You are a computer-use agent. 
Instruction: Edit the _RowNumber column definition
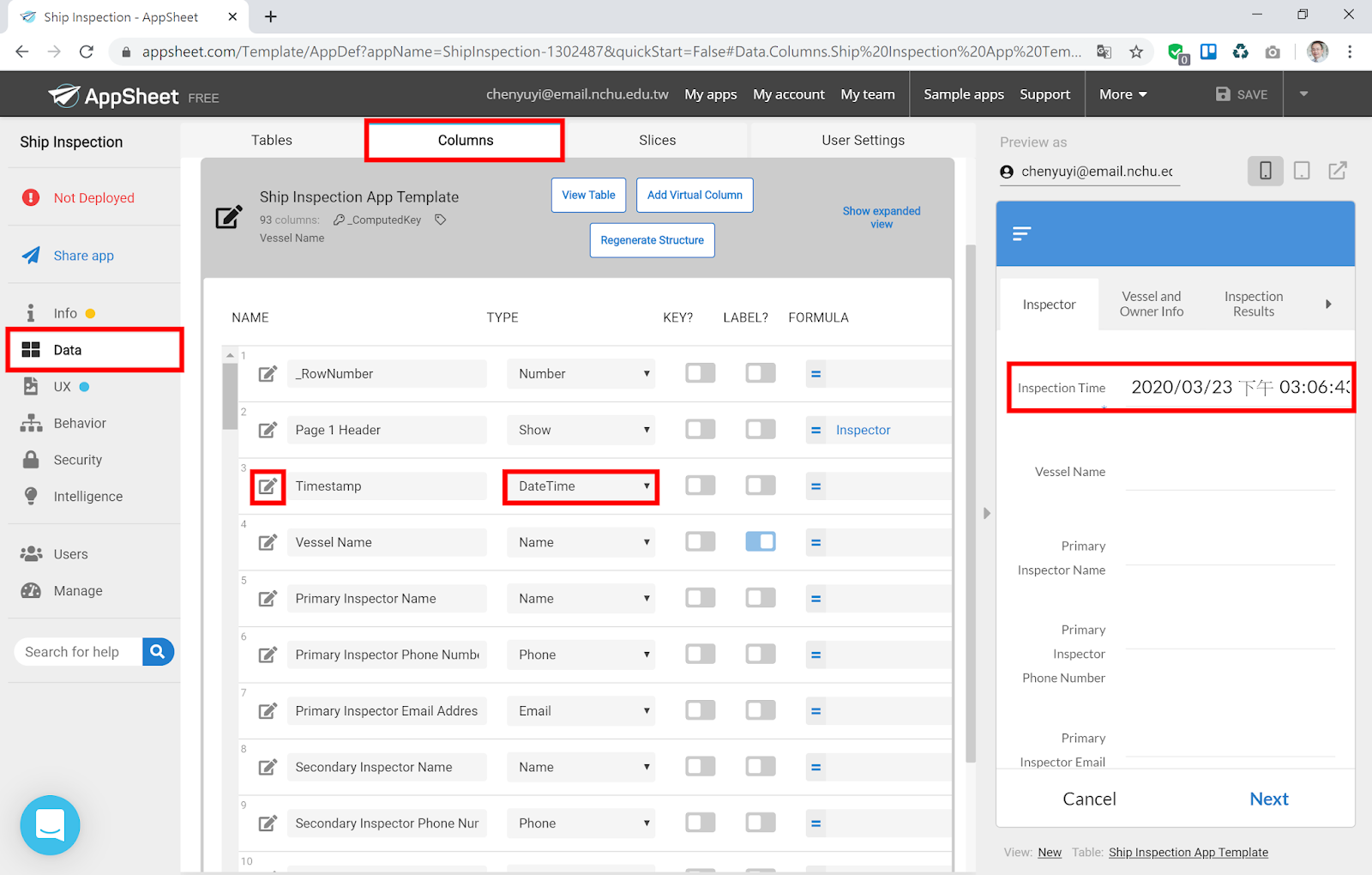click(x=268, y=374)
